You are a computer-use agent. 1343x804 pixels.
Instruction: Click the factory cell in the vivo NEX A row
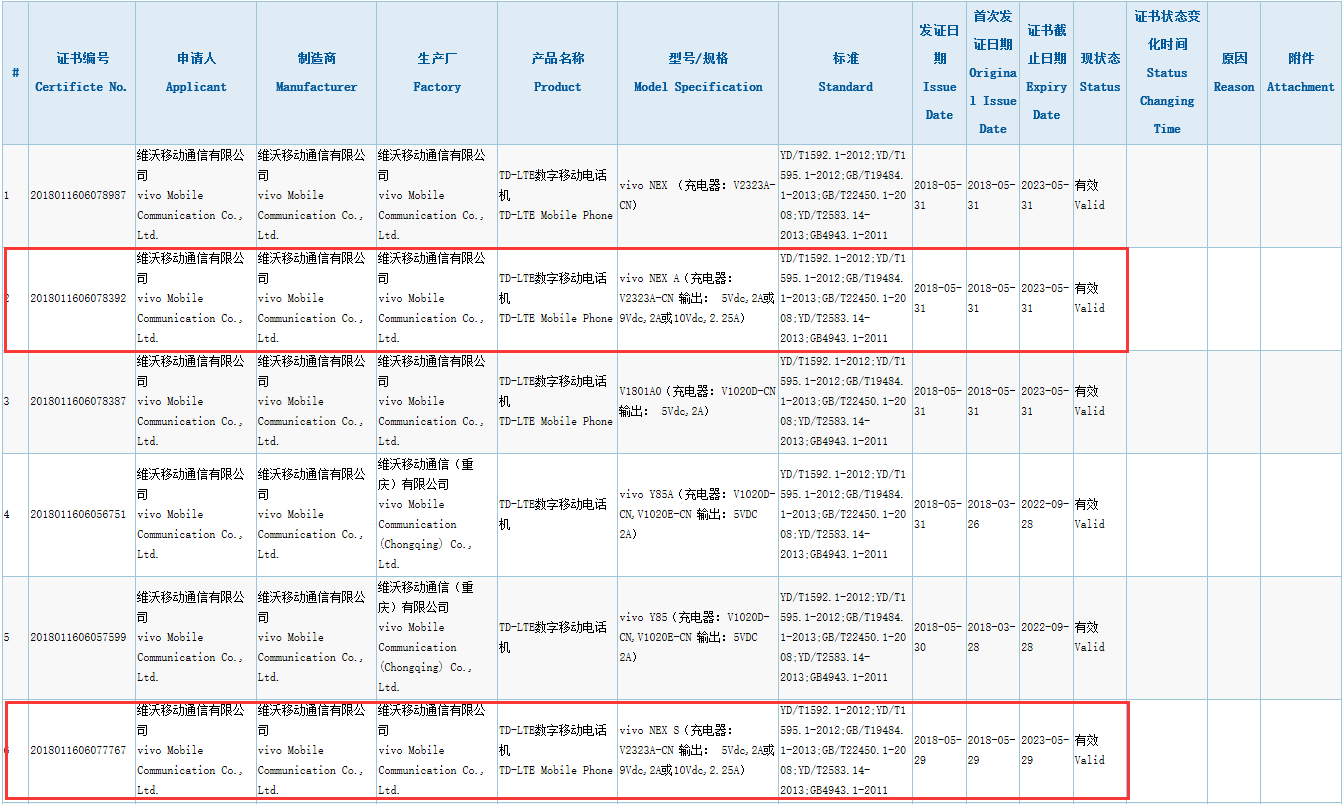pos(437,299)
